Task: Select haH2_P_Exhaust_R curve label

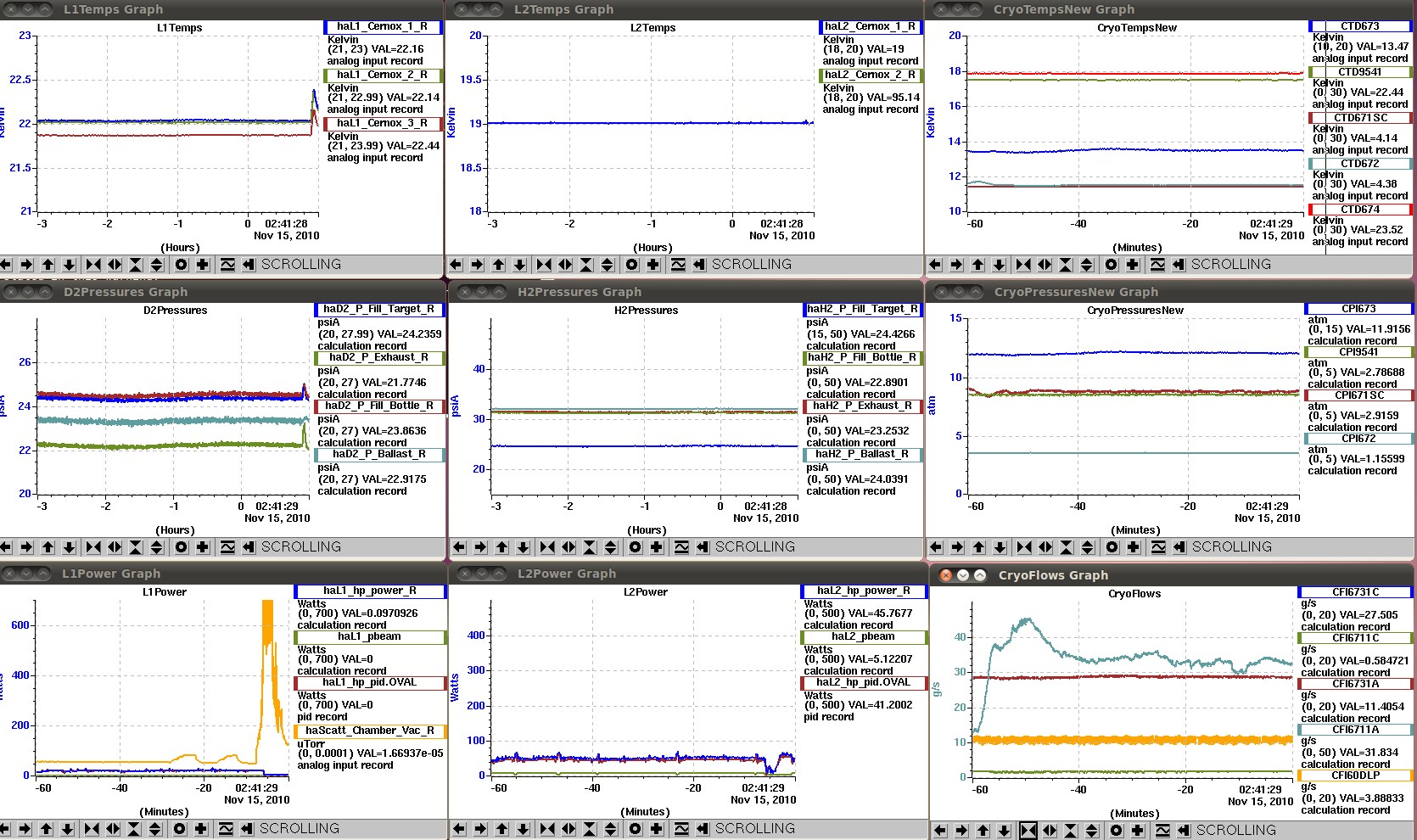Action: pos(862,406)
